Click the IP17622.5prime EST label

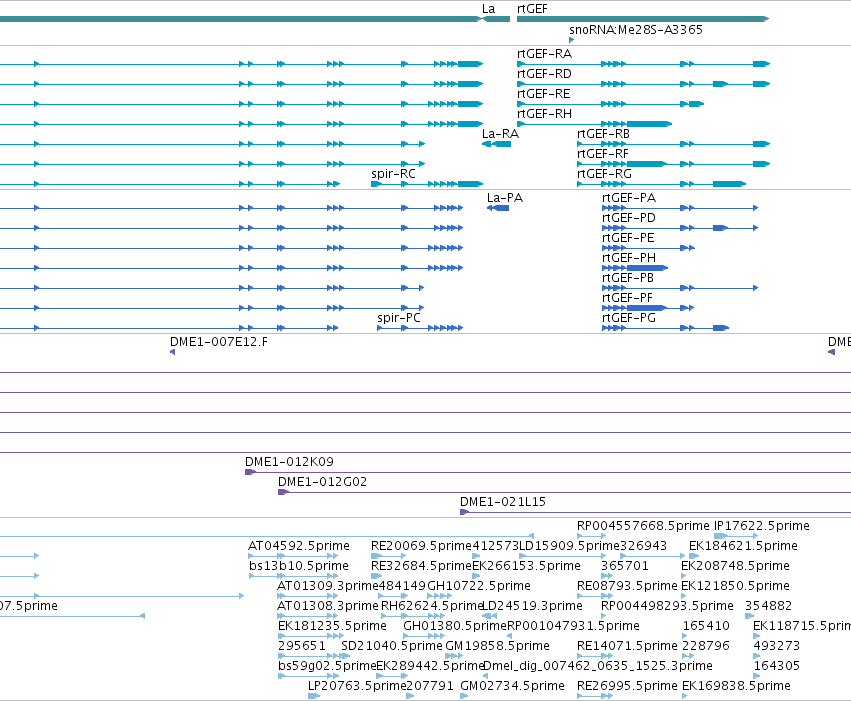(762, 526)
